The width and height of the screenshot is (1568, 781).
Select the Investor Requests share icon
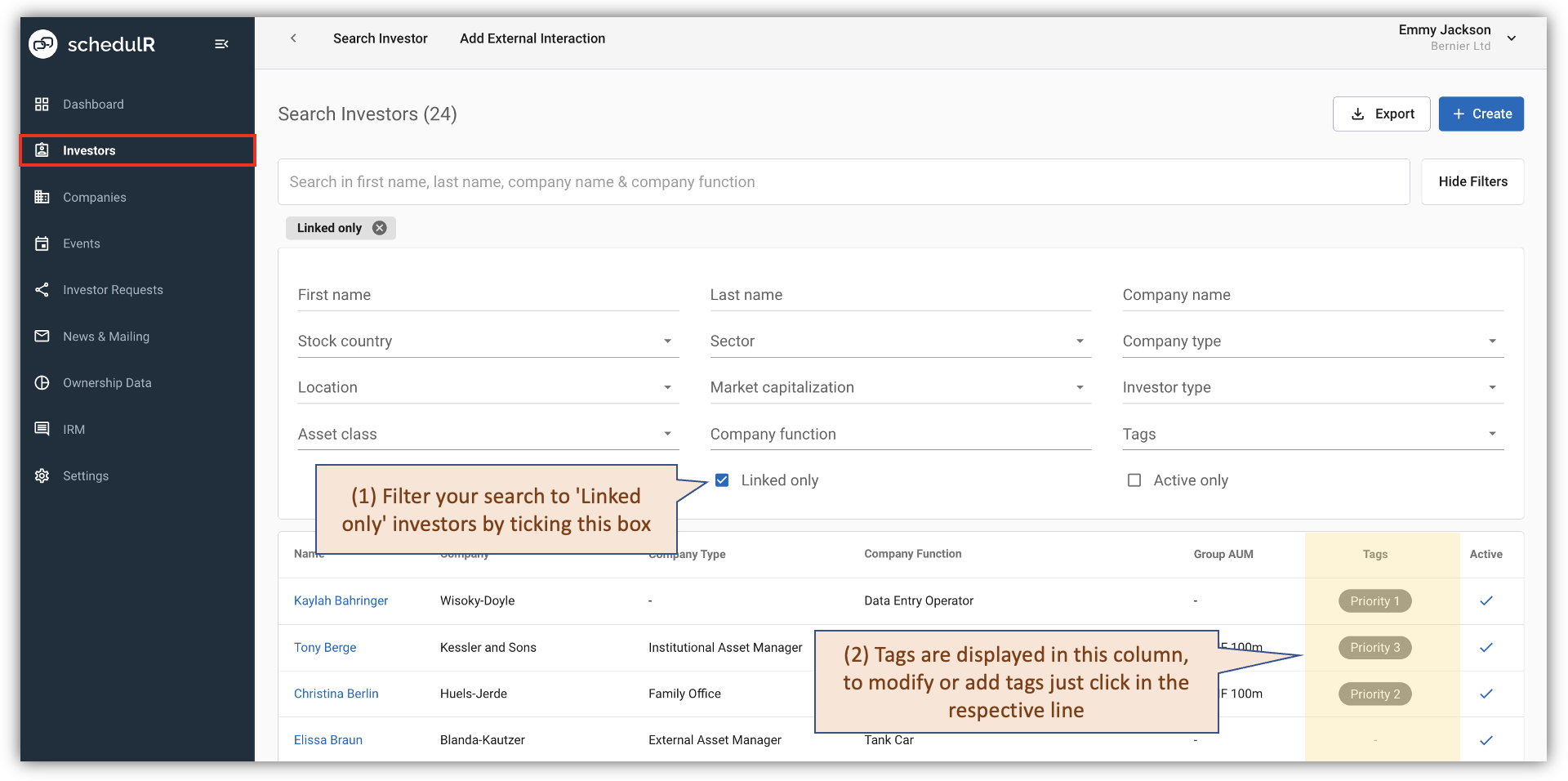[42, 289]
